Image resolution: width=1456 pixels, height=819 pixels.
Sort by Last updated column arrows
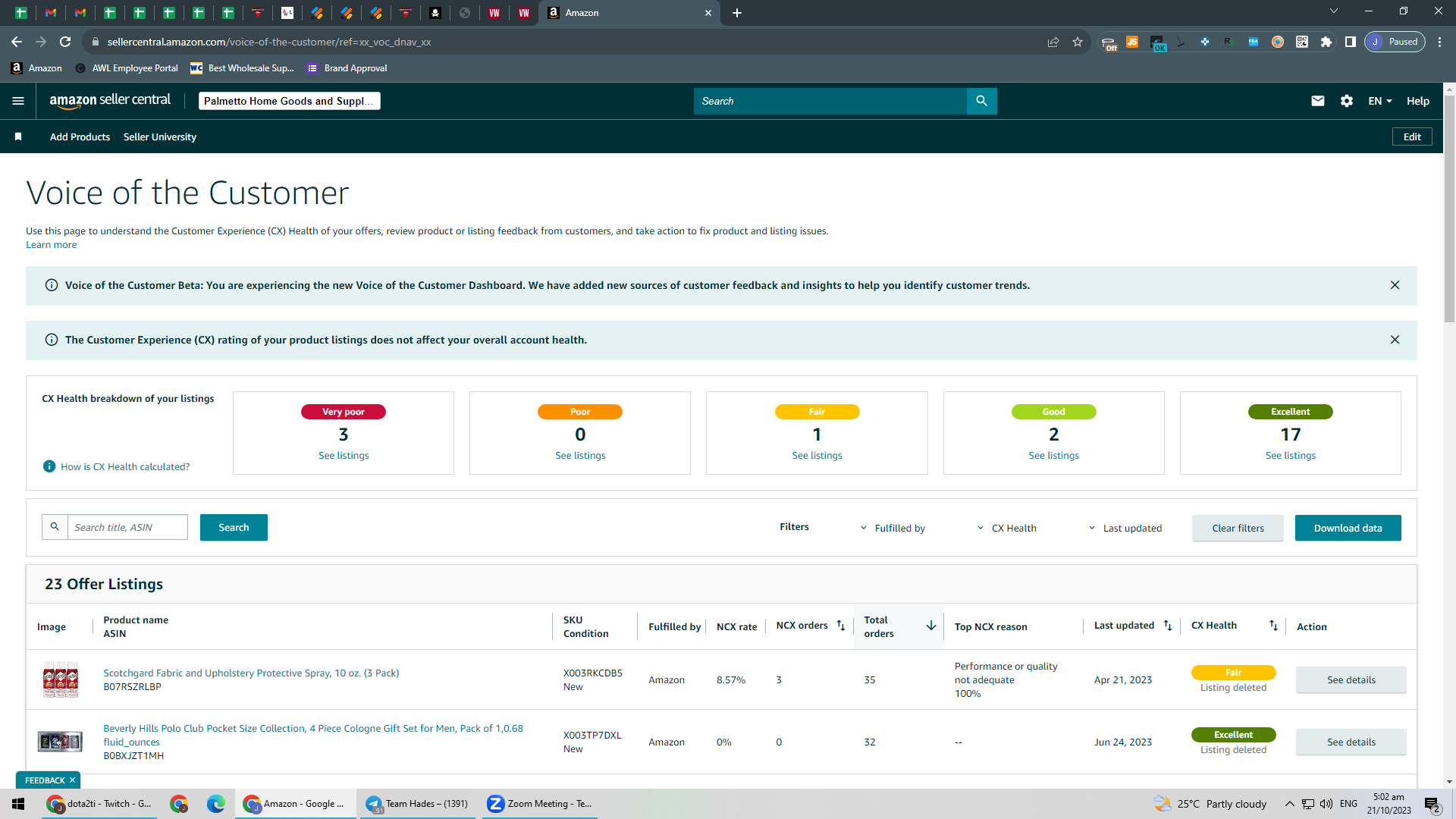(1168, 626)
